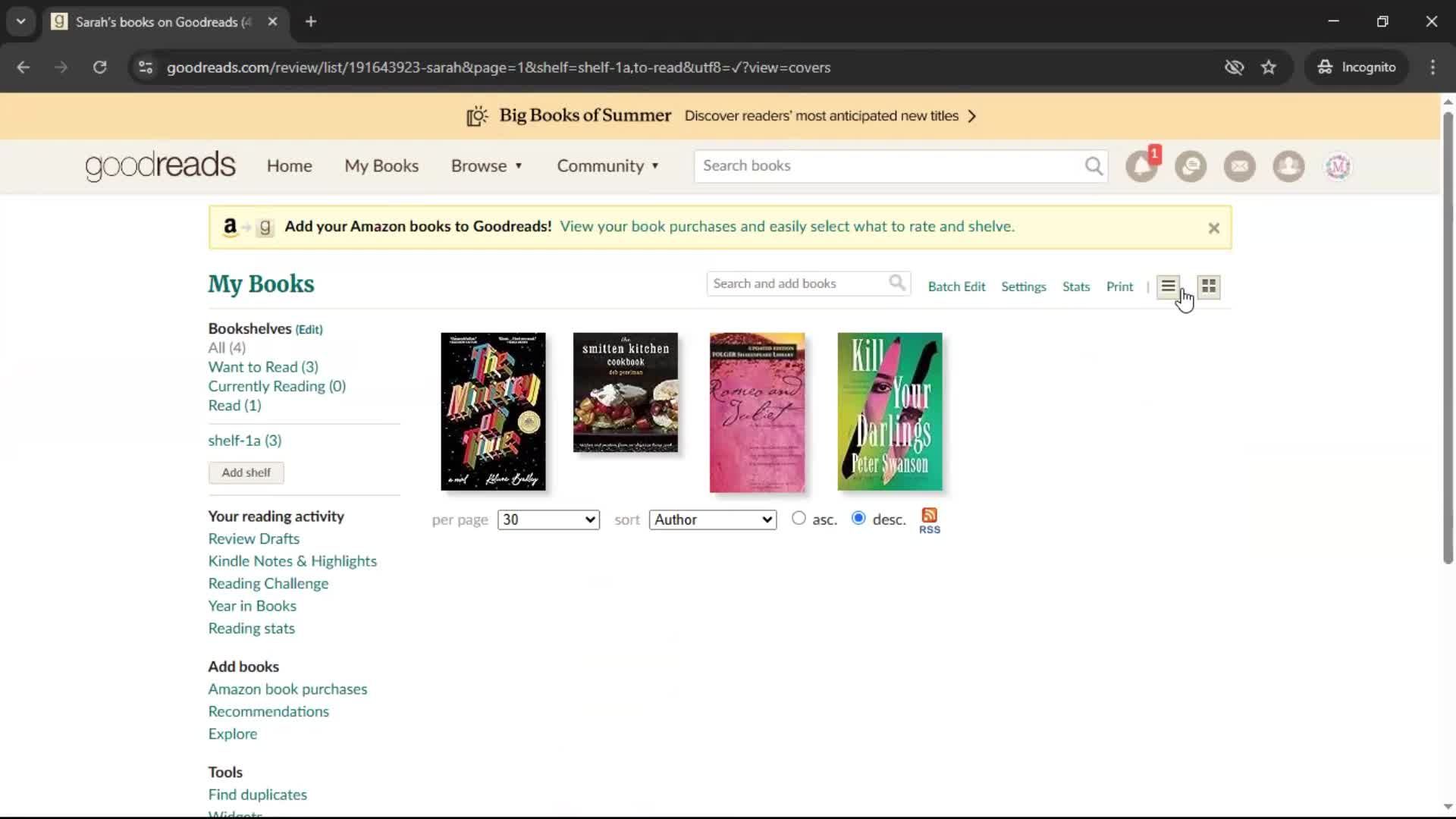Click the Search books magnifier icon

[1093, 166]
